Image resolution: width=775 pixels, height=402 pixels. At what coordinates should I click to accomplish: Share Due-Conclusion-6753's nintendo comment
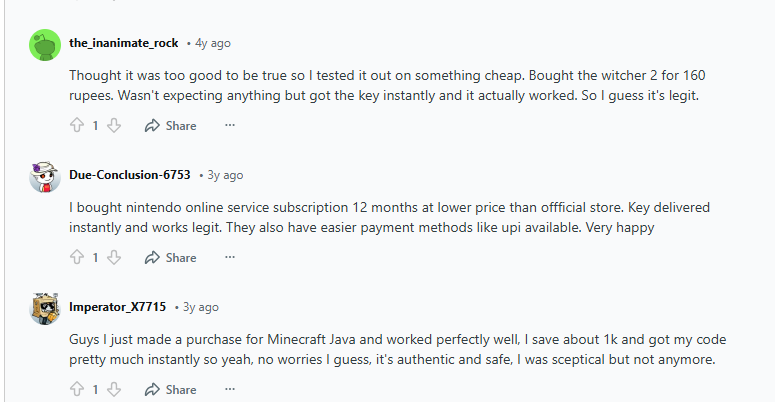pyautogui.click(x=170, y=258)
